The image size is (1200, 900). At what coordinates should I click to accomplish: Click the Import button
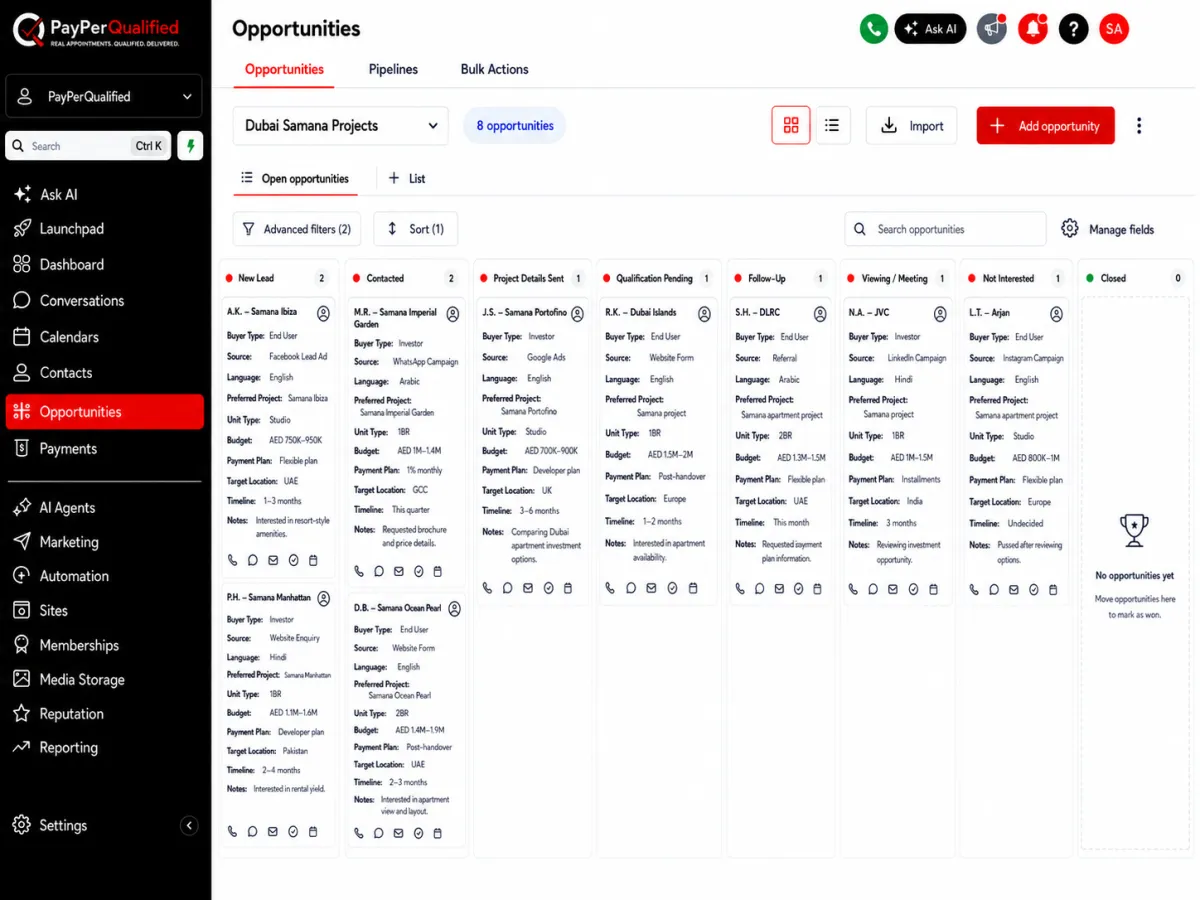coord(911,126)
